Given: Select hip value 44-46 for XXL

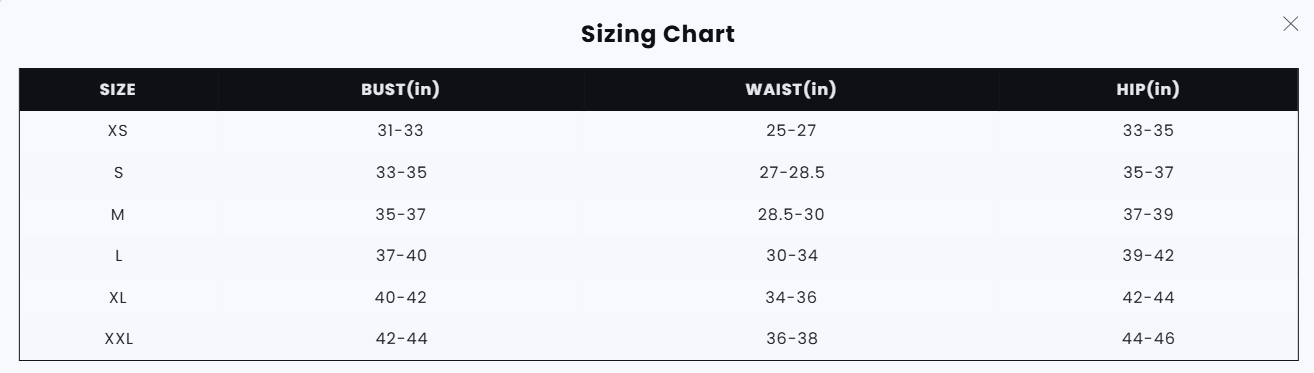Looking at the screenshot, I should point(1148,339).
